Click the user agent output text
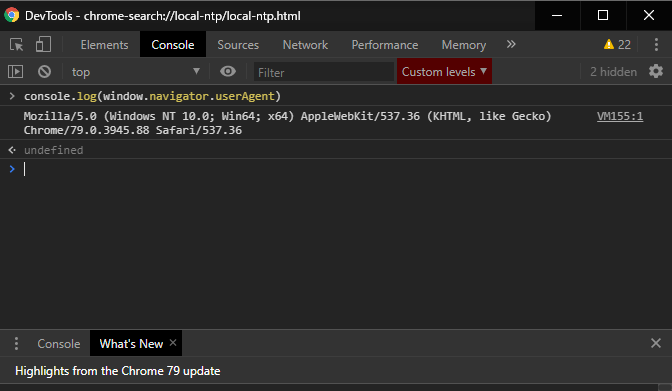The height and width of the screenshot is (391, 672). tap(287, 123)
